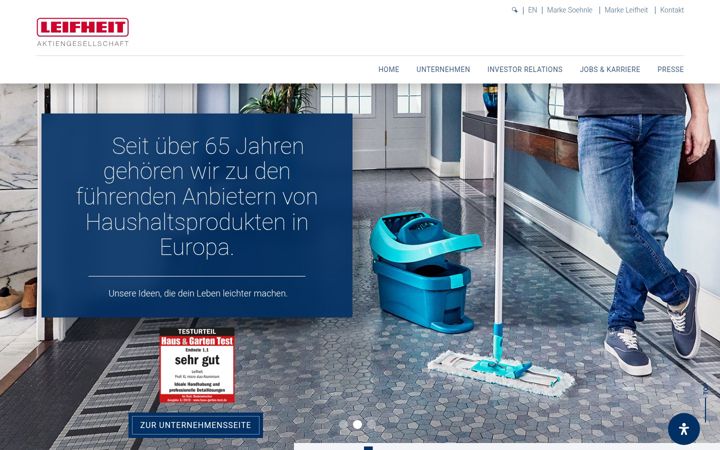Select the last carousel slide dot
The width and height of the screenshot is (720, 450).
pyautogui.click(x=371, y=425)
